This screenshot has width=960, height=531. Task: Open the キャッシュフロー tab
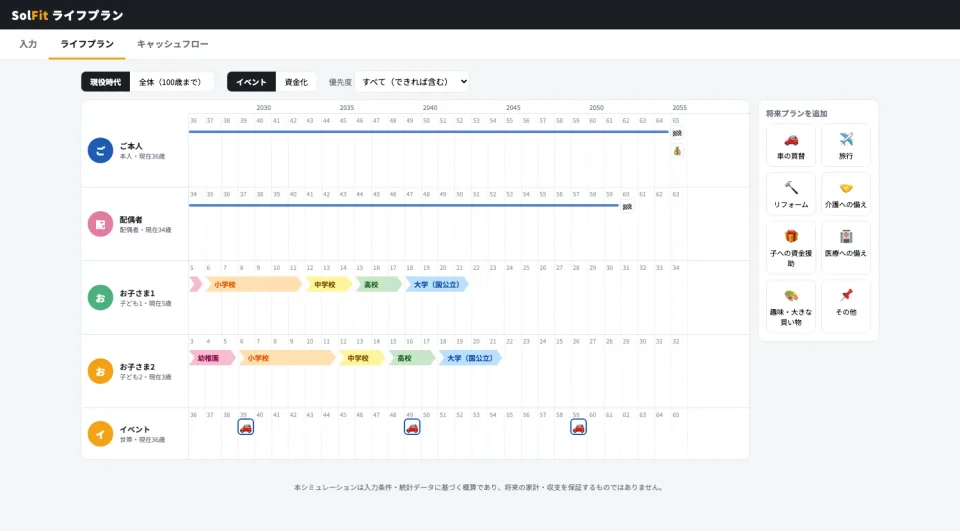click(173, 44)
